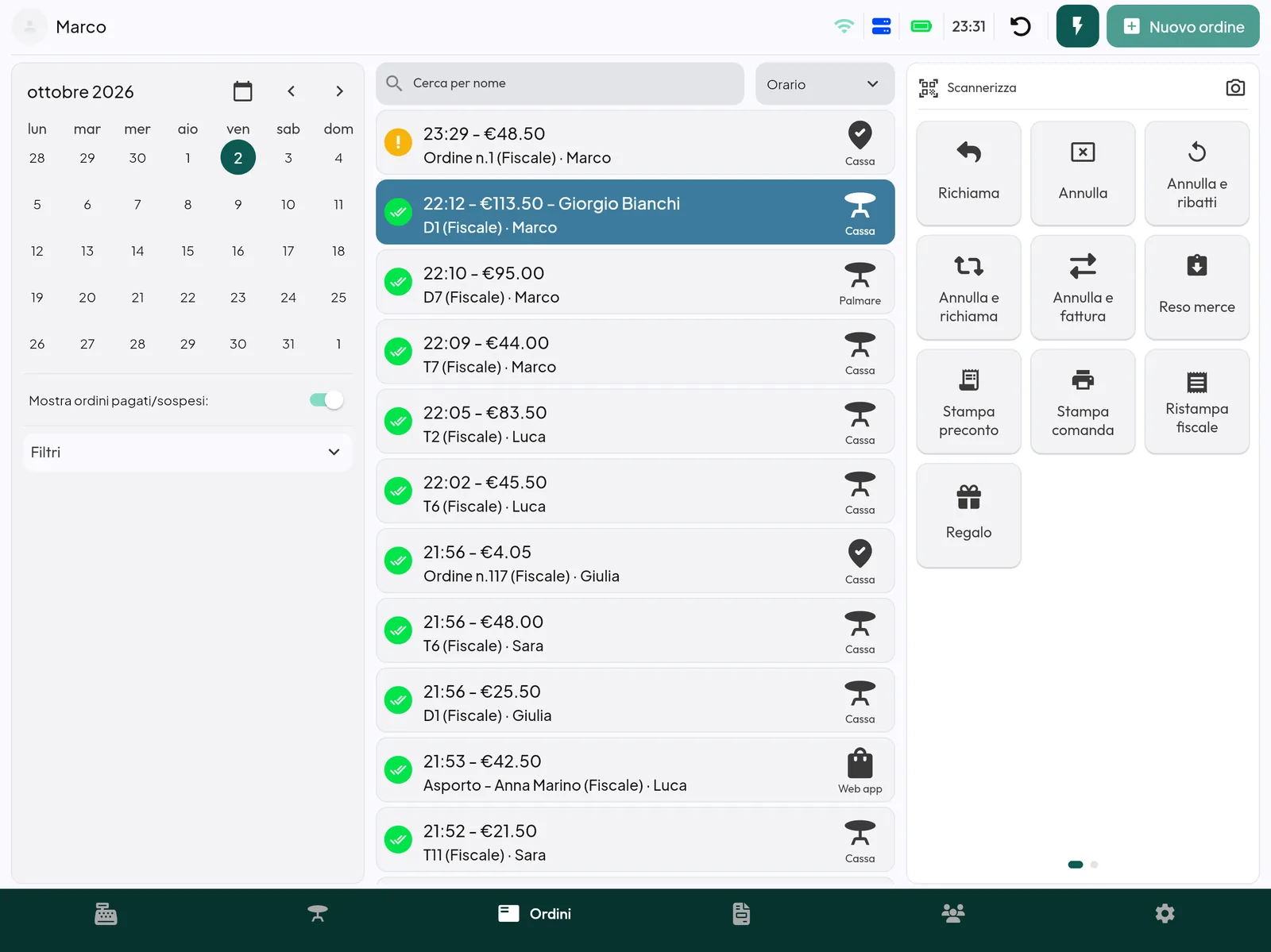Choose Annulla e fattura tile
Screen dimensions: 1271x952
[1083, 287]
